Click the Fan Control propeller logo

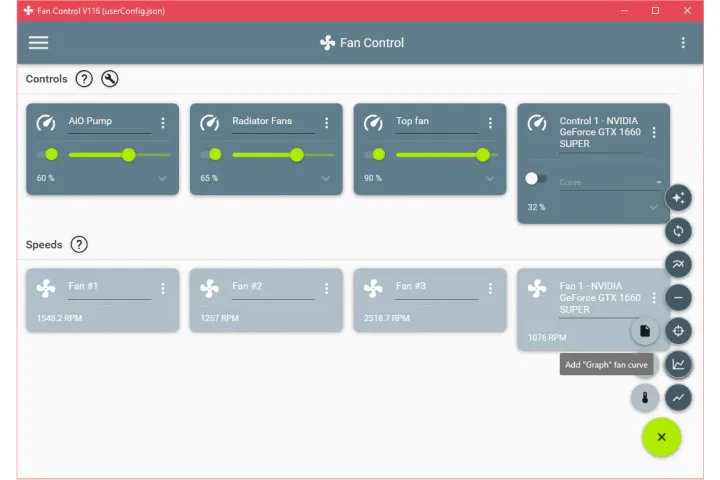coord(327,43)
